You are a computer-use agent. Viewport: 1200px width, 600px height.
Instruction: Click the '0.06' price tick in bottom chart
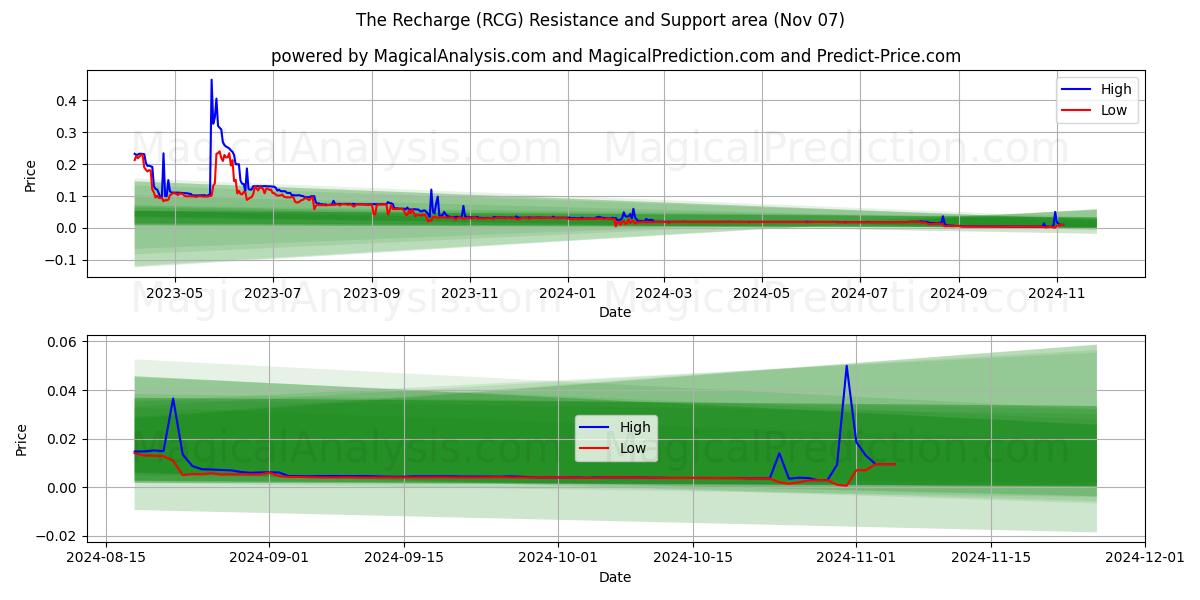[x=64, y=342]
